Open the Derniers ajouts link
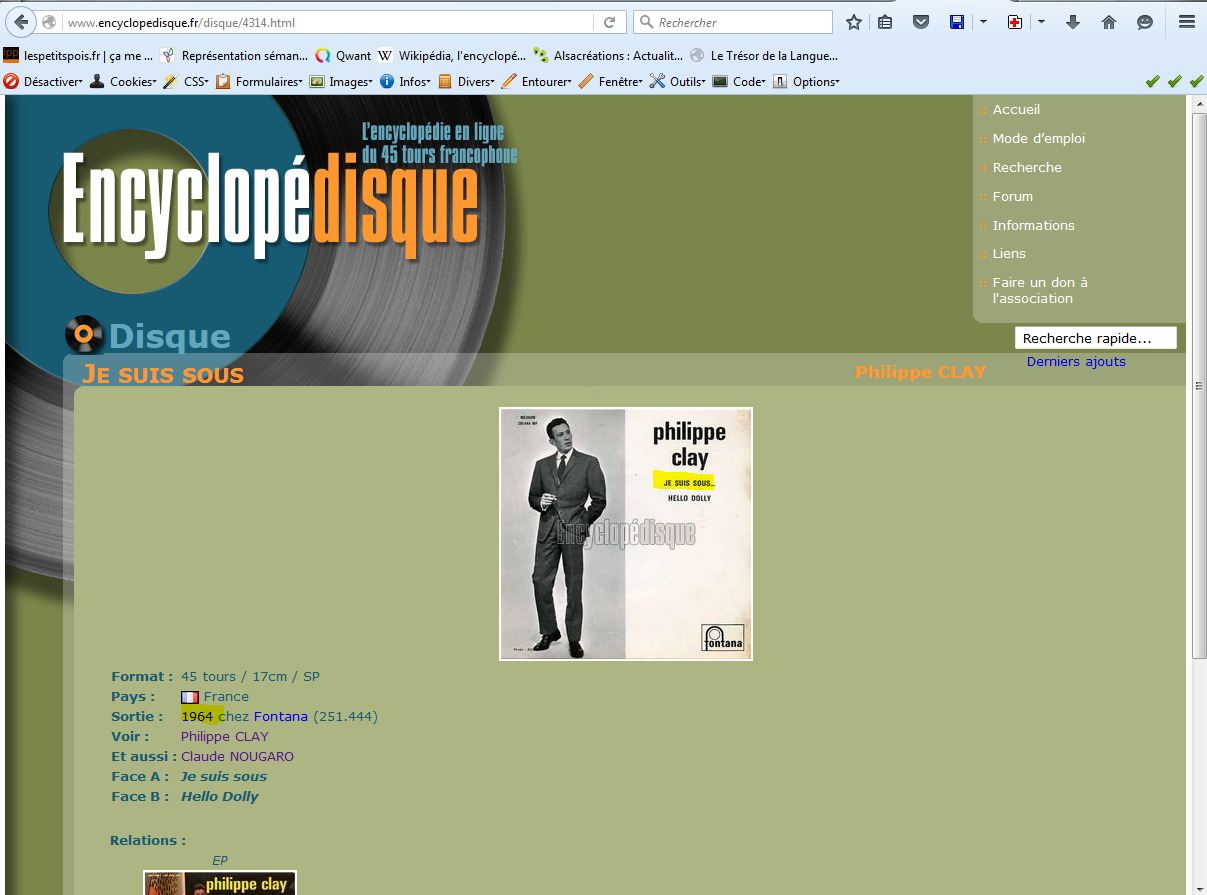The height and width of the screenshot is (895, 1207). pos(1076,362)
